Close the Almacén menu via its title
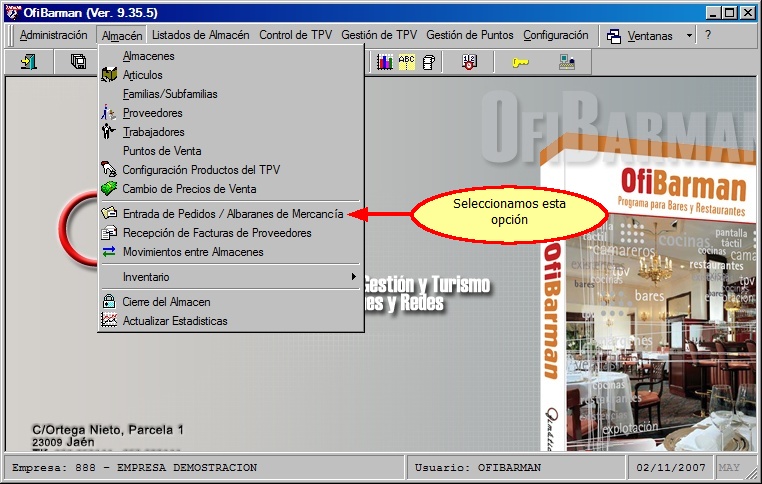The height and width of the screenshot is (484, 762). (x=122, y=35)
